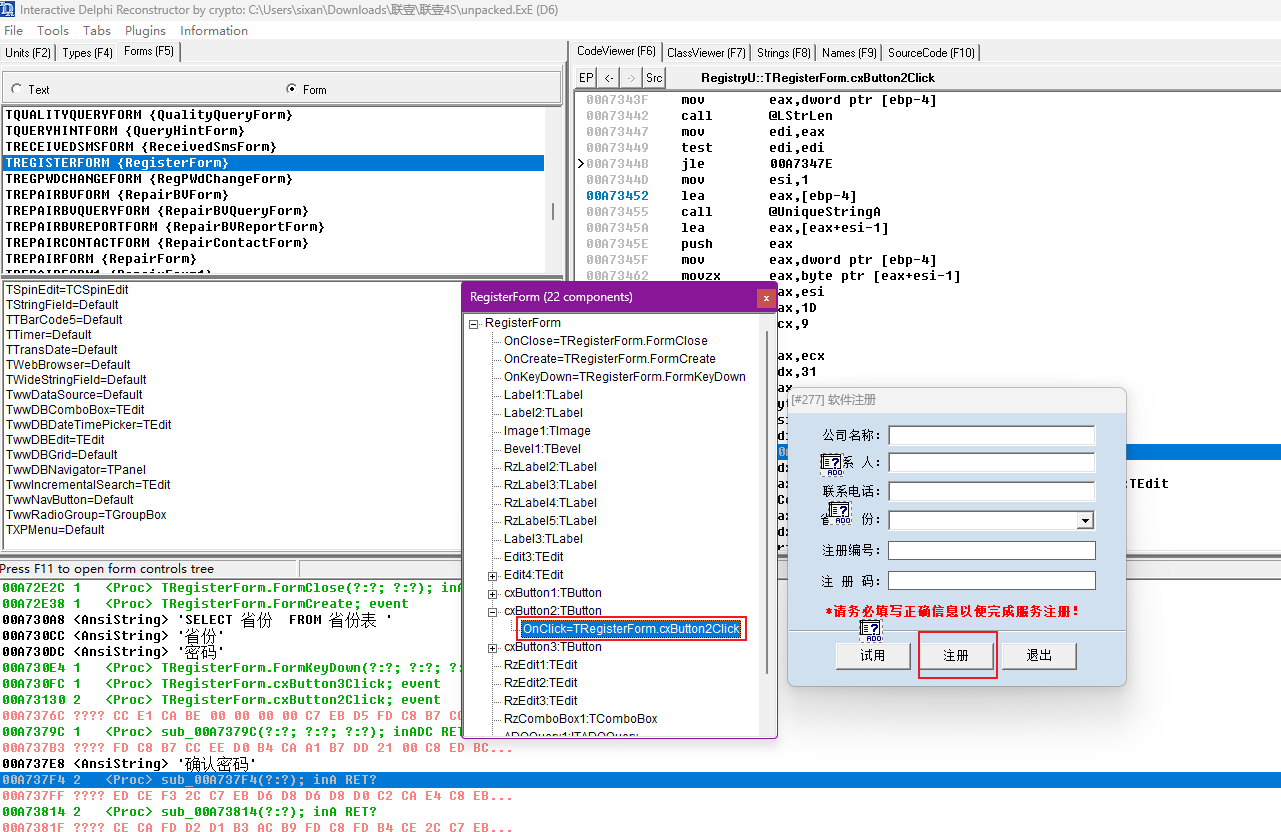Click the EP entry point button

(x=586, y=78)
